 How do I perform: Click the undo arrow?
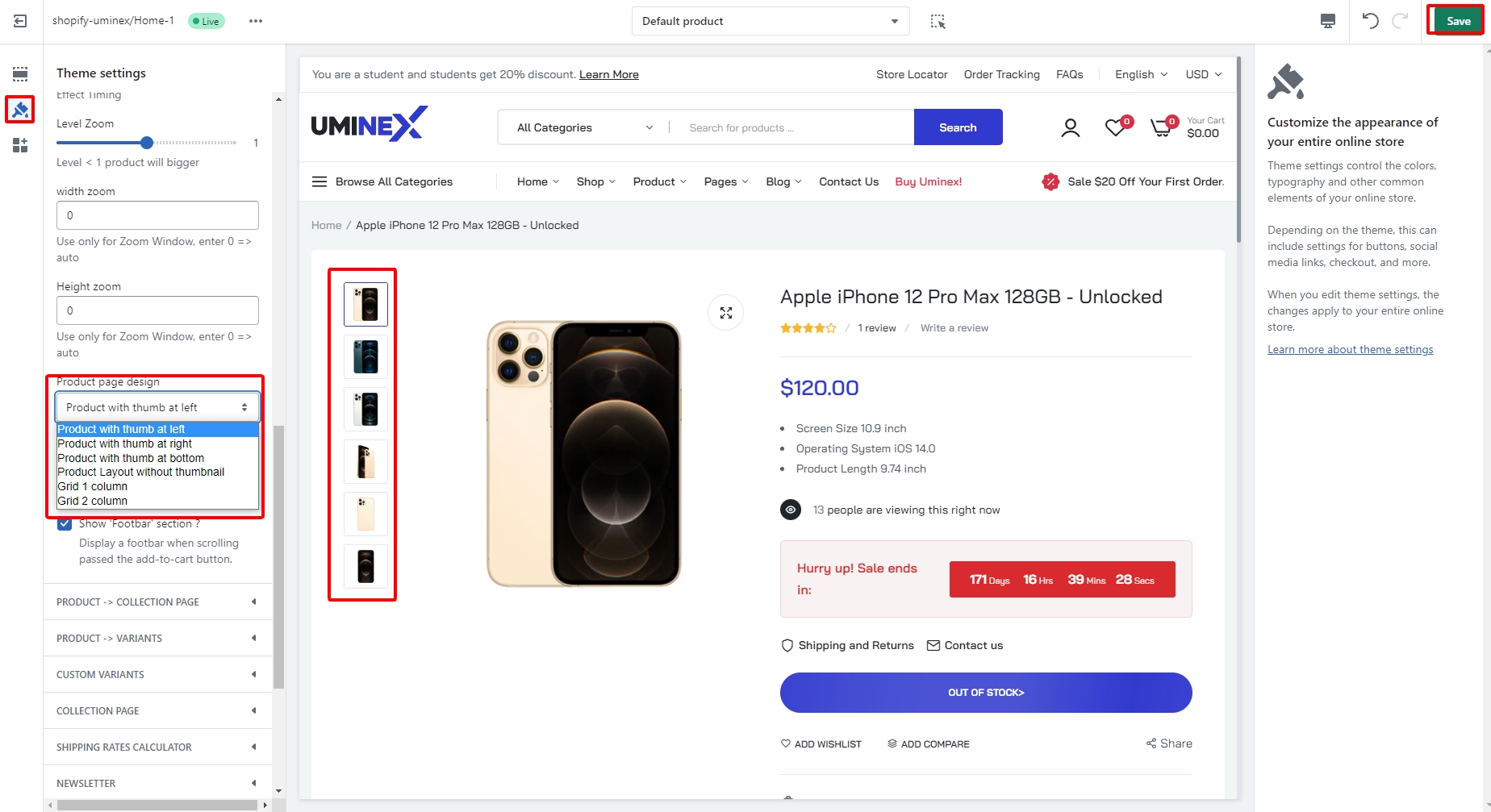point(1370,21)
